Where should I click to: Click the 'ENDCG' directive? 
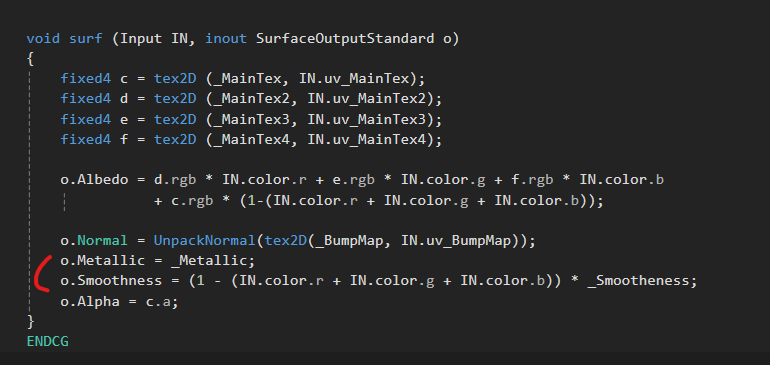tap(48, 341)
